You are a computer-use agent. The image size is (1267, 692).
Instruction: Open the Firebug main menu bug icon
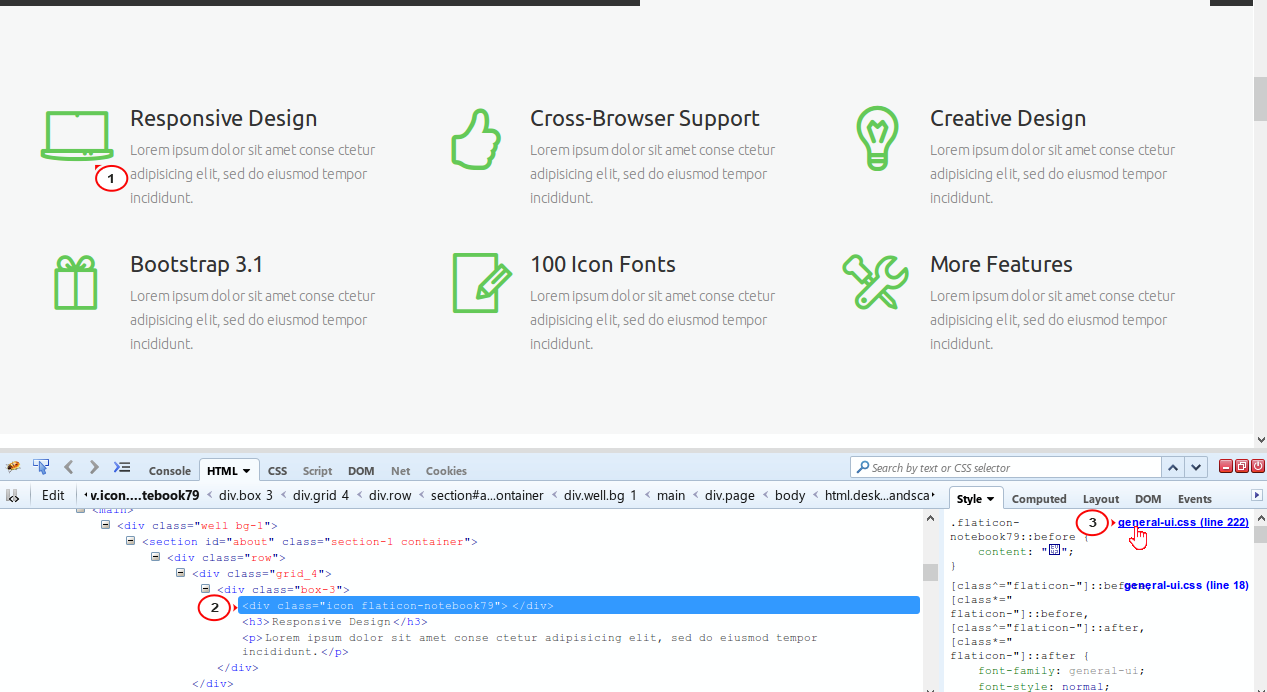pos(13,467)
